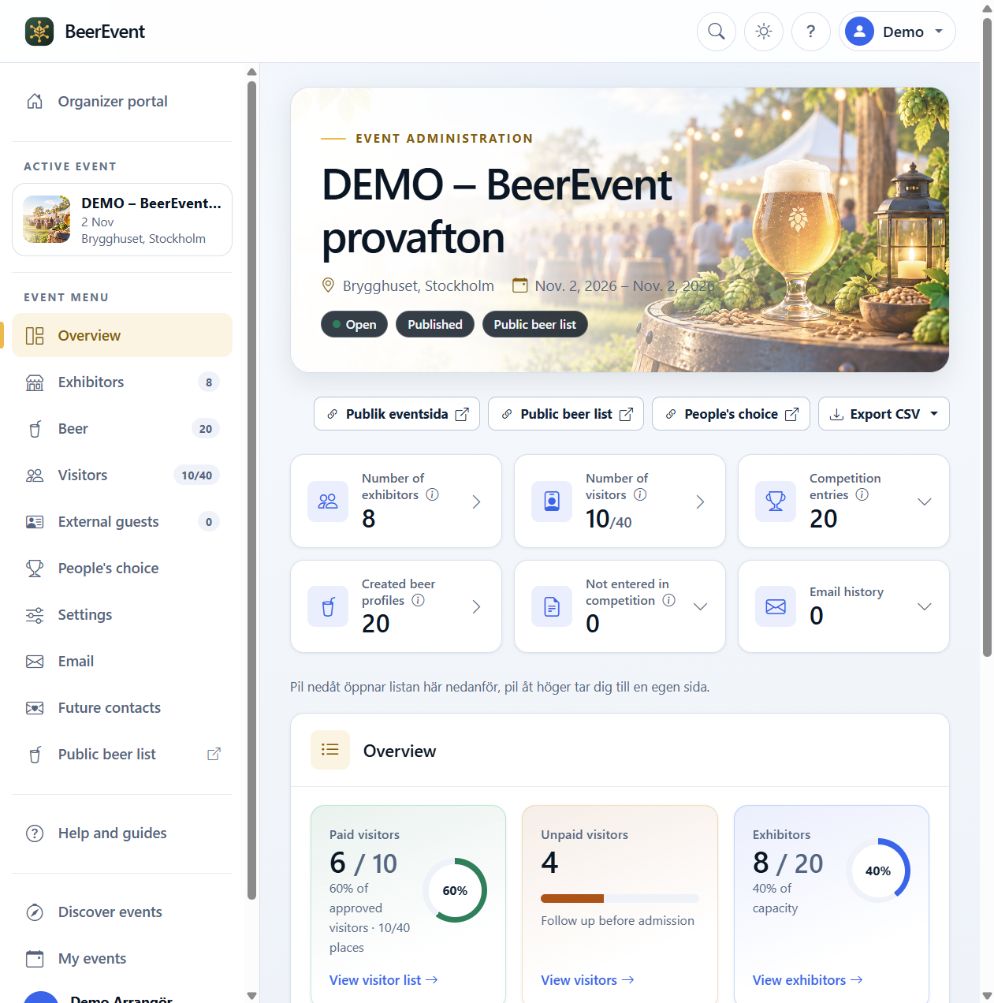
Task: Open the Demo user account dropdown
Action: [897, 31]
